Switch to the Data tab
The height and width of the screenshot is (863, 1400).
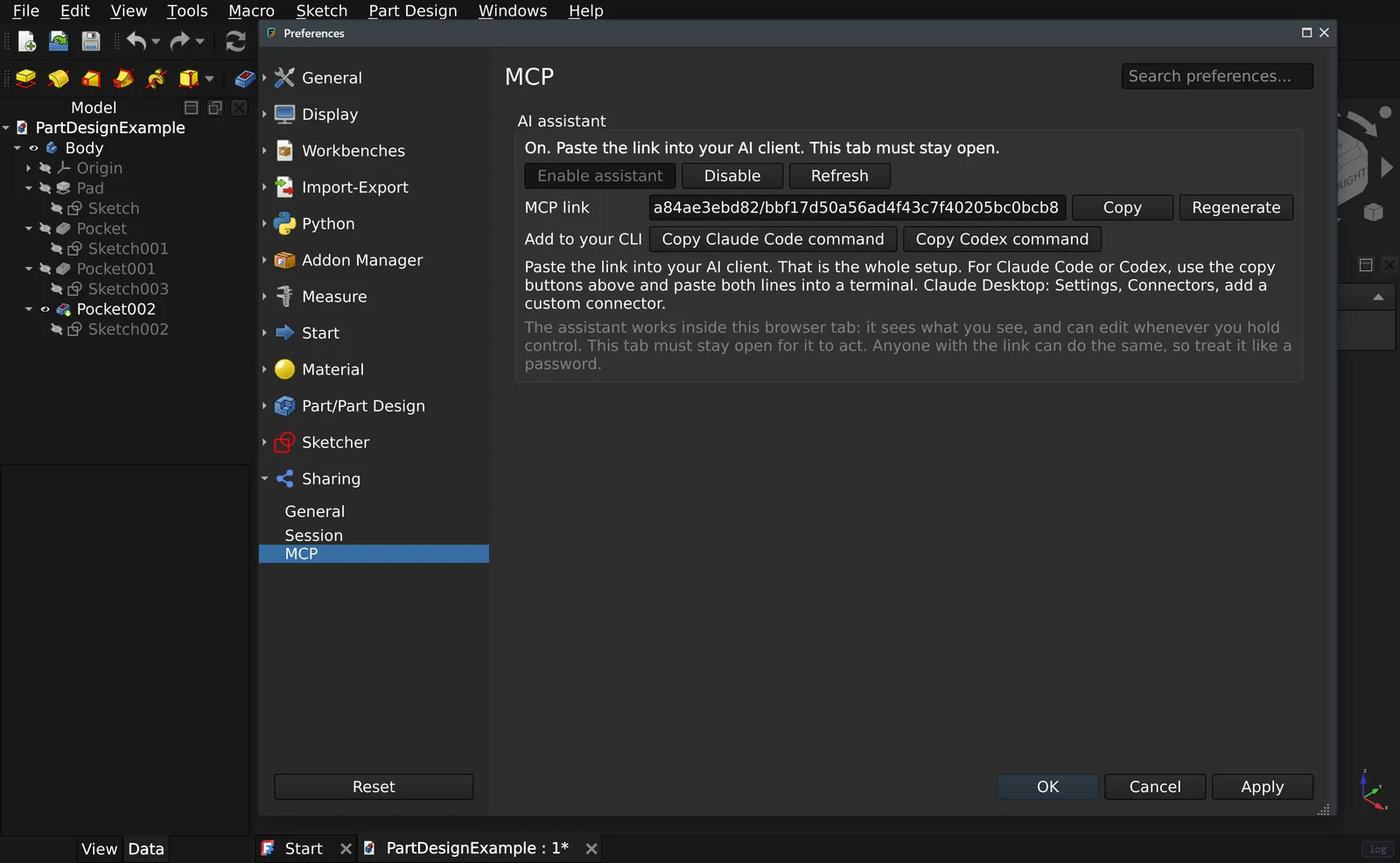pyautogui.click(x=146, y=849)
